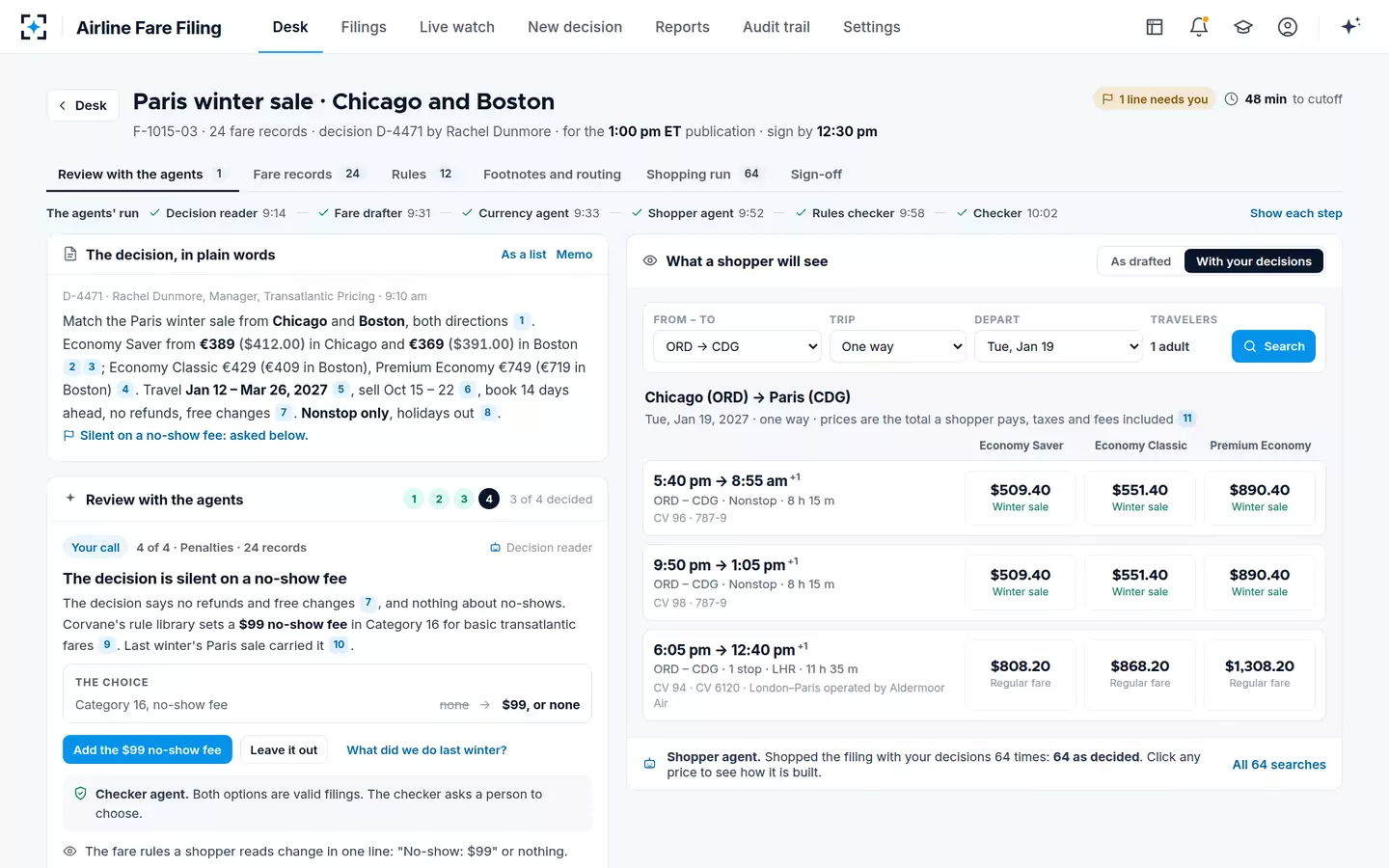The image size is (1389, 868).
Task: Click the eye icon beside 'What a shopper will see'
Action: 650,260
